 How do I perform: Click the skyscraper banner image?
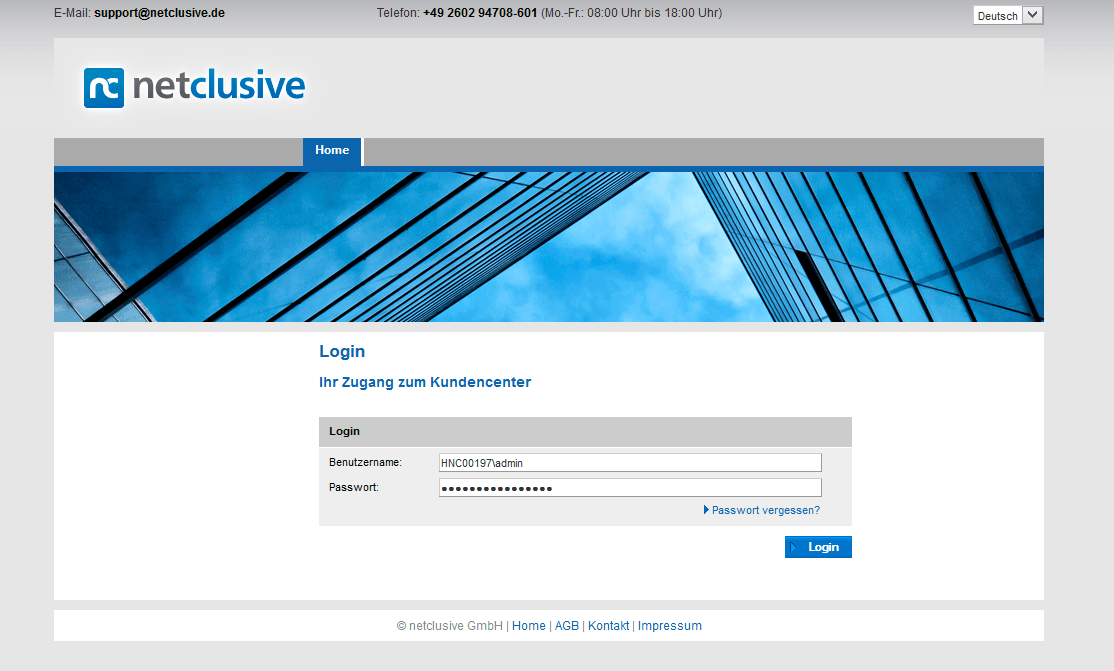tap(548, 246)
